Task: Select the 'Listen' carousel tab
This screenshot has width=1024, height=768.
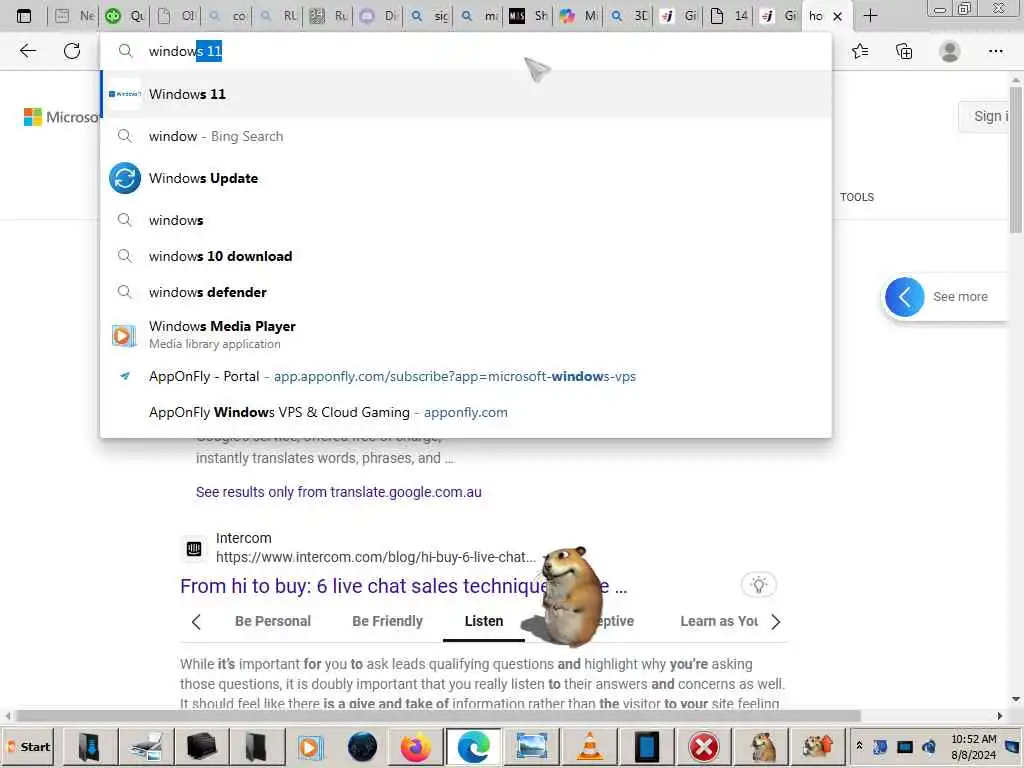Action: [x=484, y=621]
